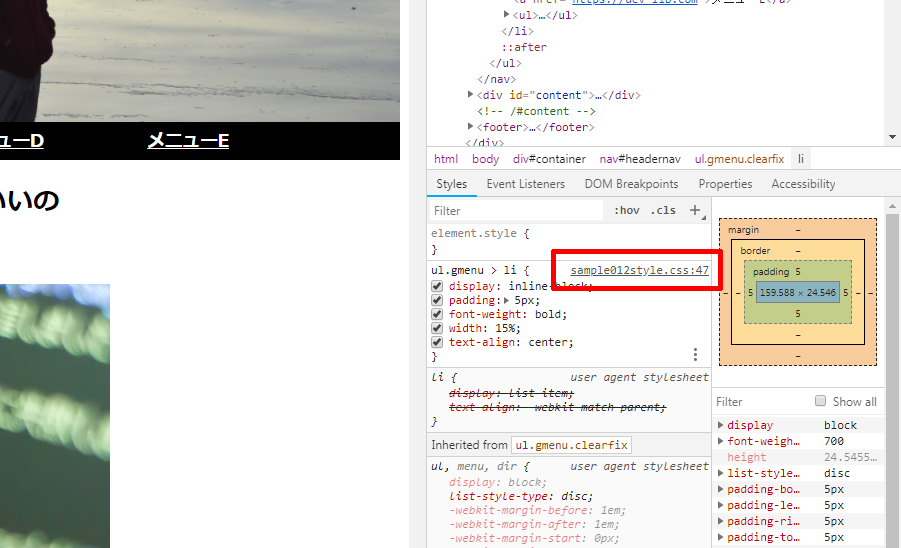Expand the div id="content" node
Viewport: 901px width, 548px height.
(x=471, y=95)
